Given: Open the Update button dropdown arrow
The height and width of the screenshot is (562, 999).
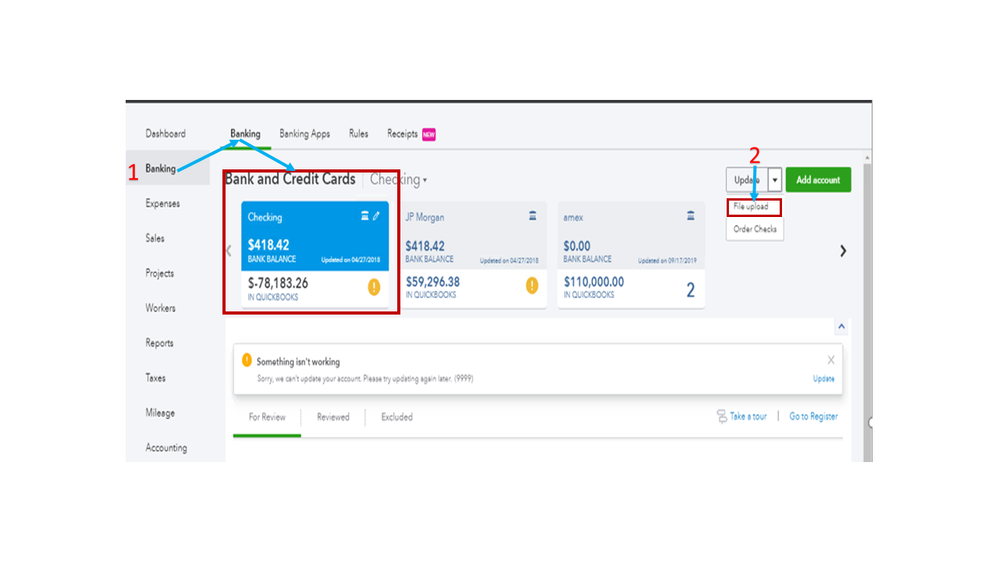Looking at the screenshot, I should [775, 180].
